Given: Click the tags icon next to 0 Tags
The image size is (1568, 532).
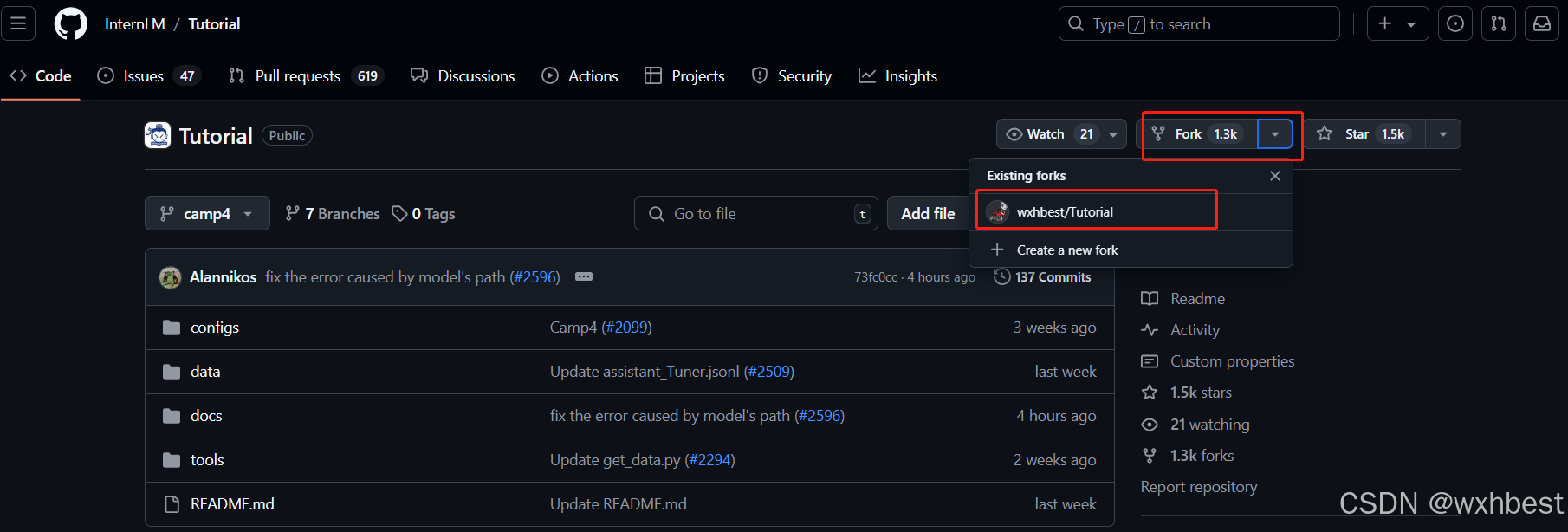Looking at the screenshot, I should 399,213.
